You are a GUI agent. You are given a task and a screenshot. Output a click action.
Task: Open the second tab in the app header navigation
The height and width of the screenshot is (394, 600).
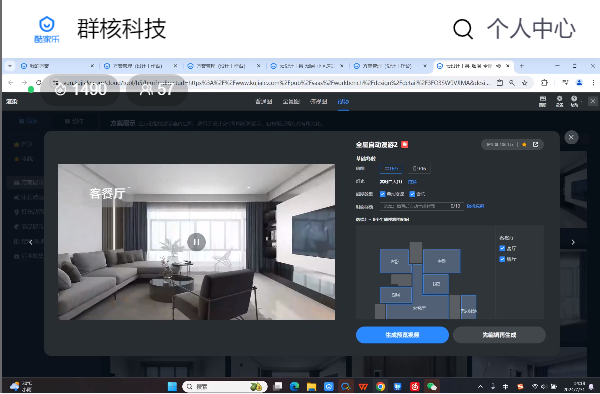click(291, 101)
